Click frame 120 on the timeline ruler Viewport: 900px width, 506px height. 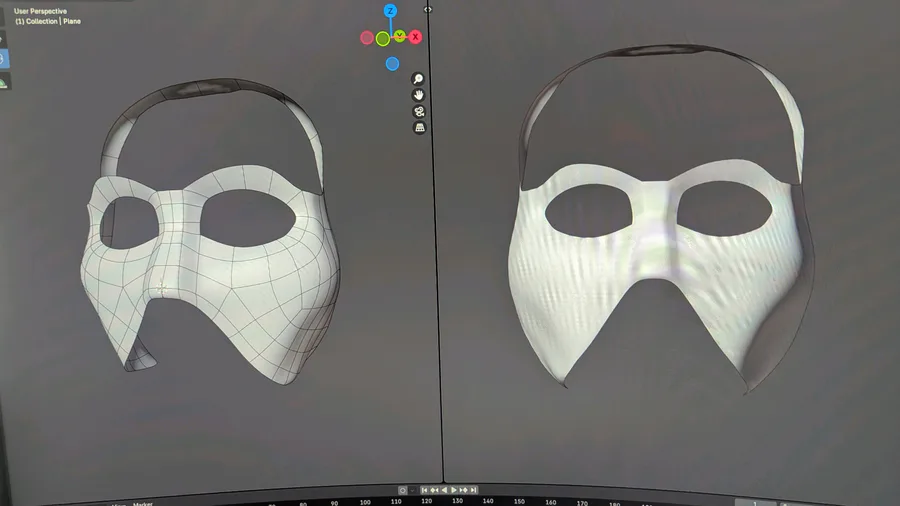click(x=426, y=501)
